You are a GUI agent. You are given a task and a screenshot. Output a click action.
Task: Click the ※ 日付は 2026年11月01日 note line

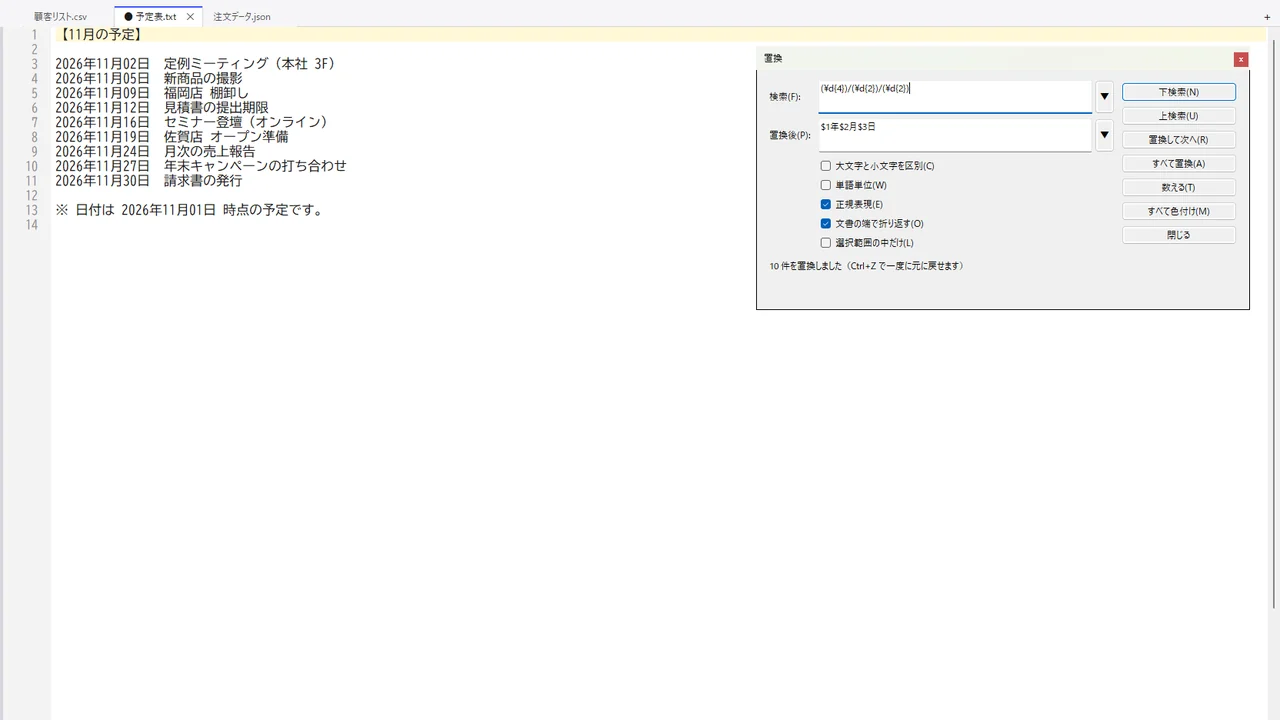click(189, 210)
